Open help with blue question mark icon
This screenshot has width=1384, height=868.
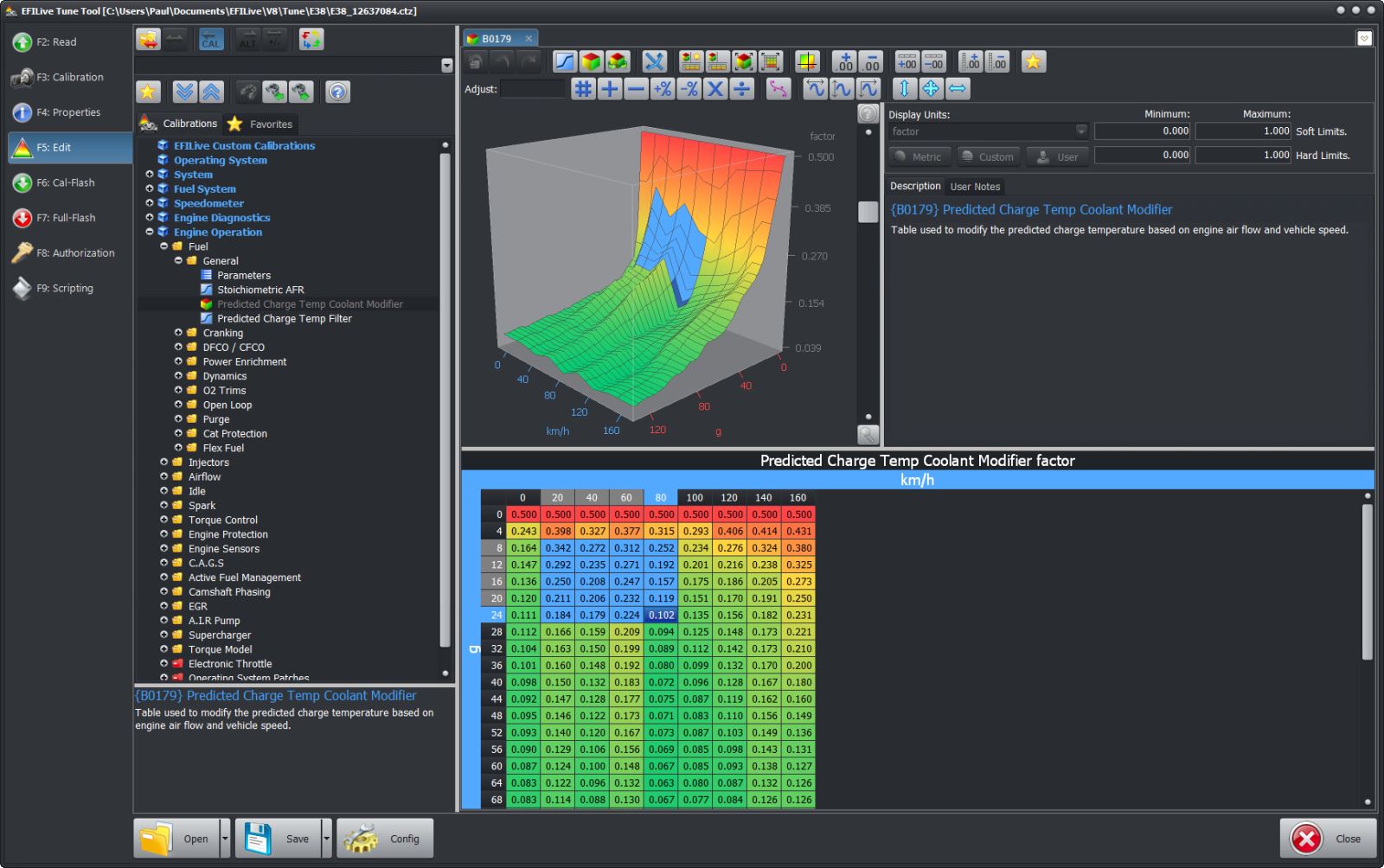pos(338,92)
